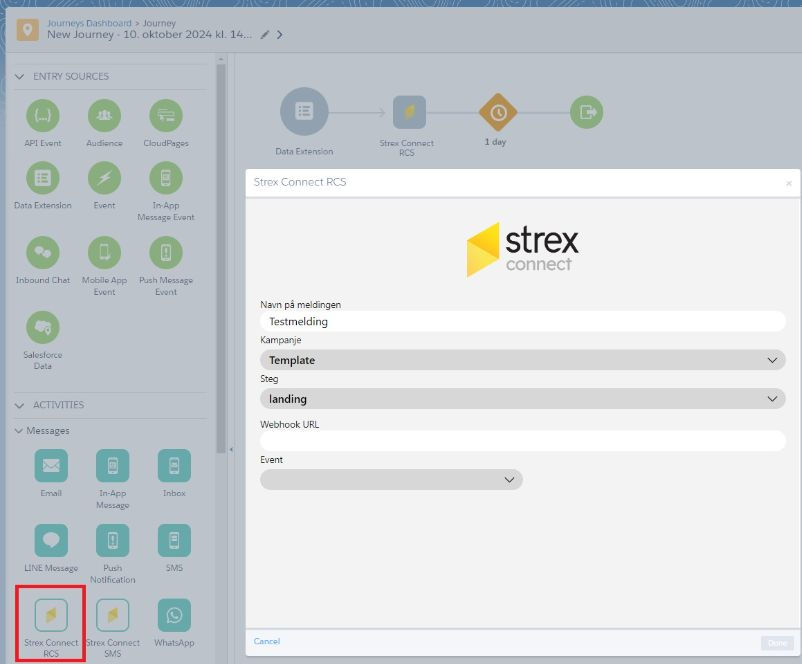Select the Inbox activity icon

tap(174, 466)
